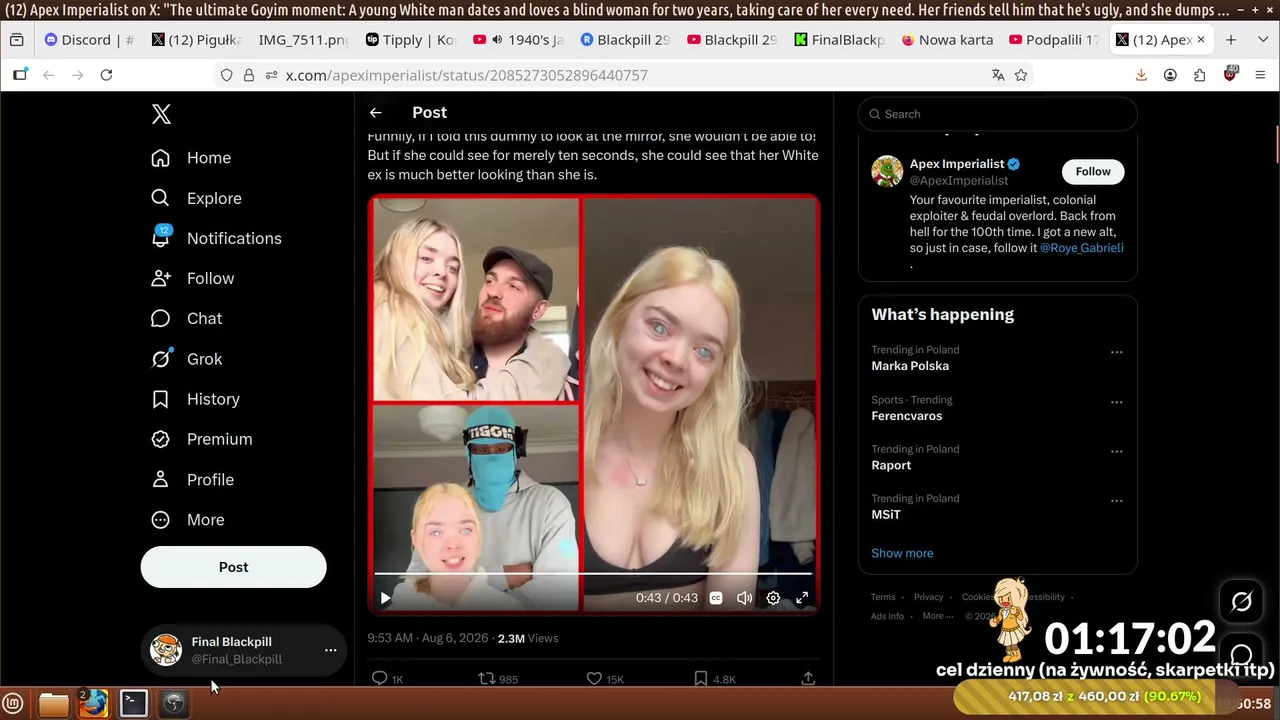Screen dimensions: 1280x720
Task: Reload the current page
Action: 106,75
